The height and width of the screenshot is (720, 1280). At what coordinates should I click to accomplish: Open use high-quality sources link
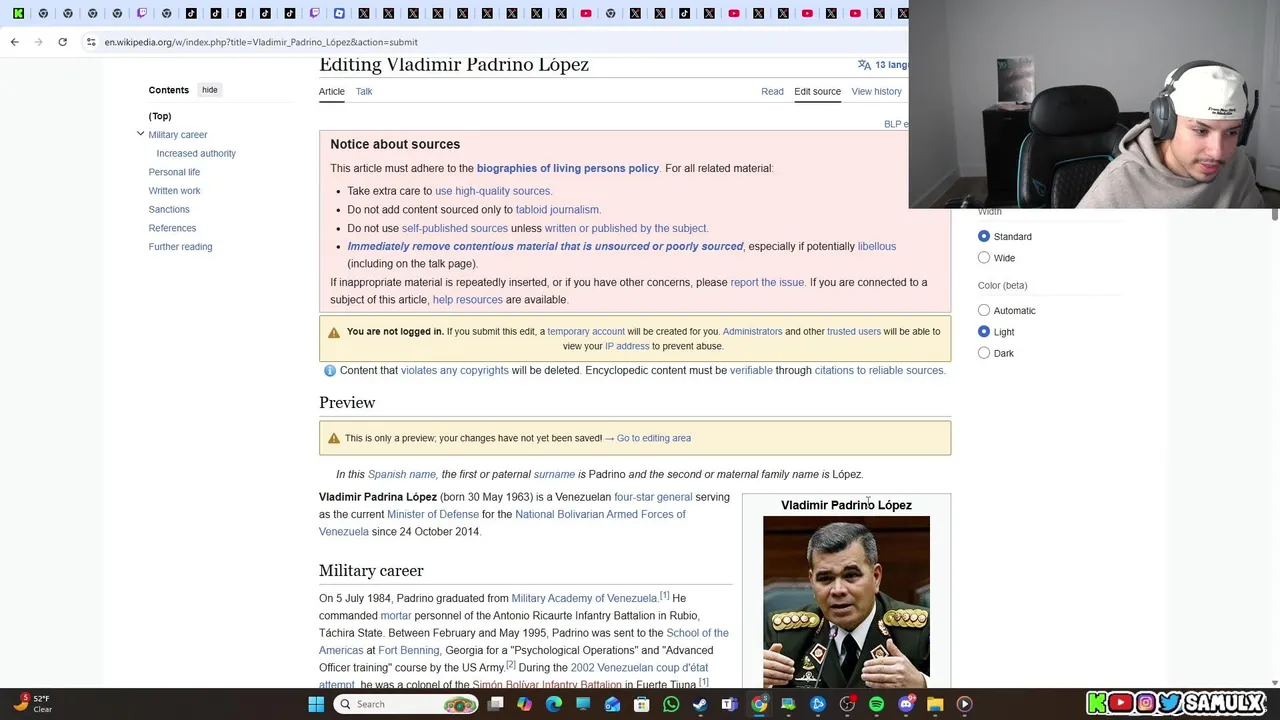click(x=493, y=191)
